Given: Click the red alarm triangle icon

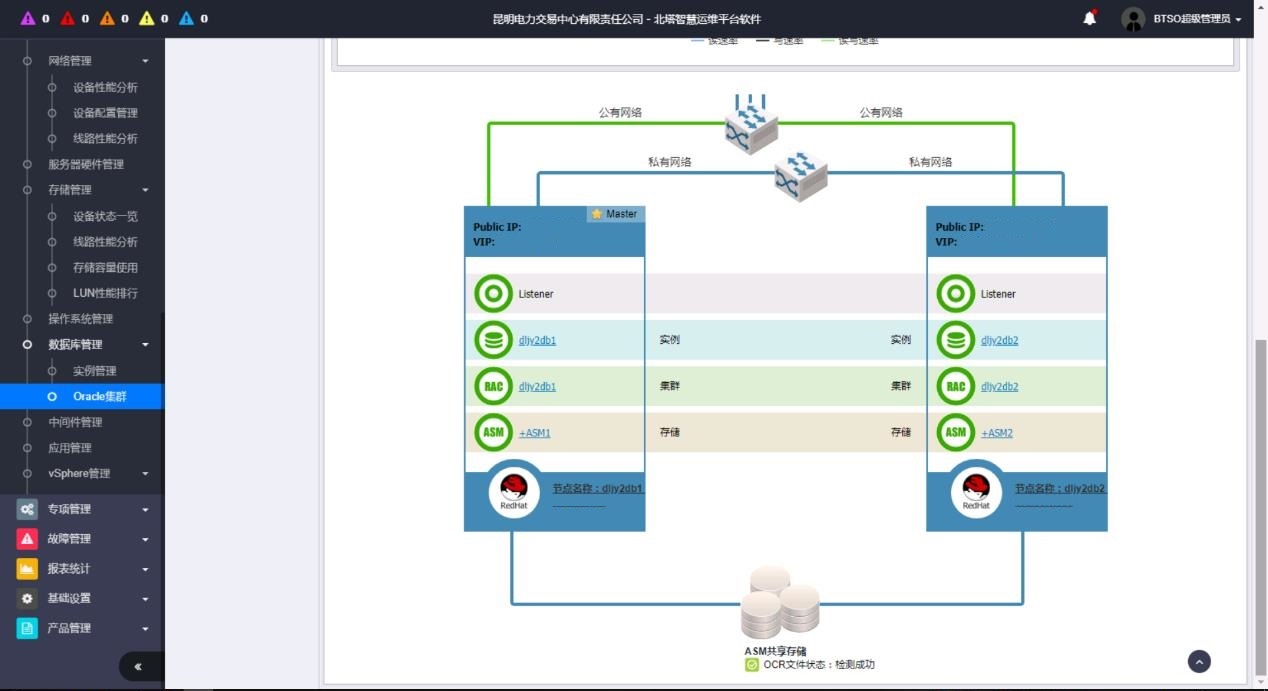Looking at the screenshot, I should pos(67,19).
